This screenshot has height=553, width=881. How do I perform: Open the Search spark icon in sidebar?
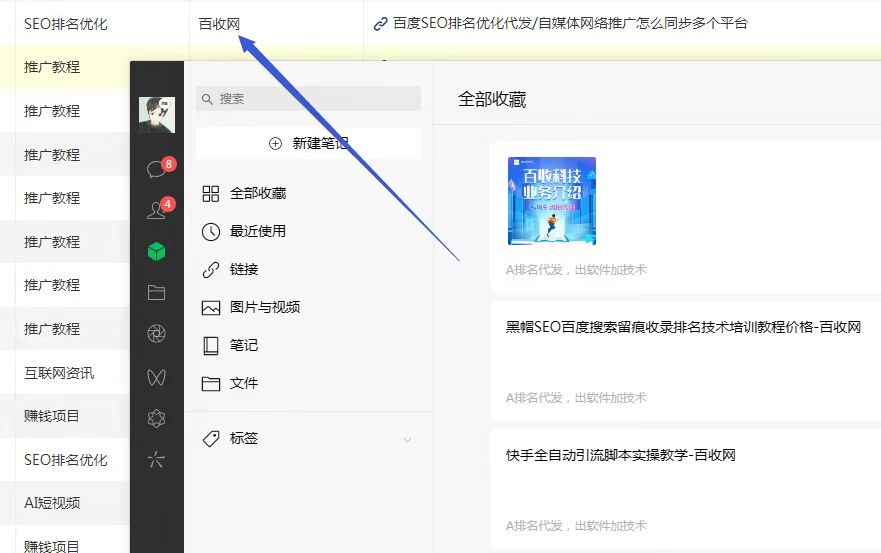pos(156,460)
